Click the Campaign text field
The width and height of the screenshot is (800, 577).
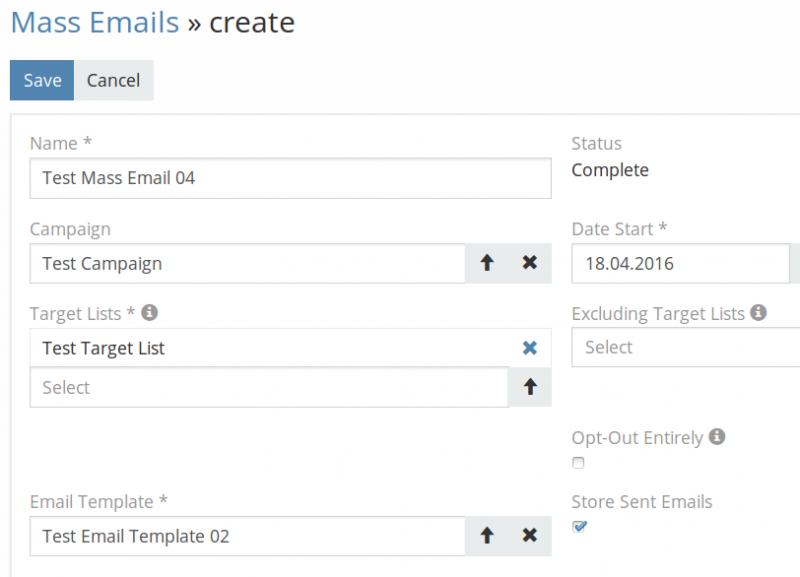[x=247, y=264]
